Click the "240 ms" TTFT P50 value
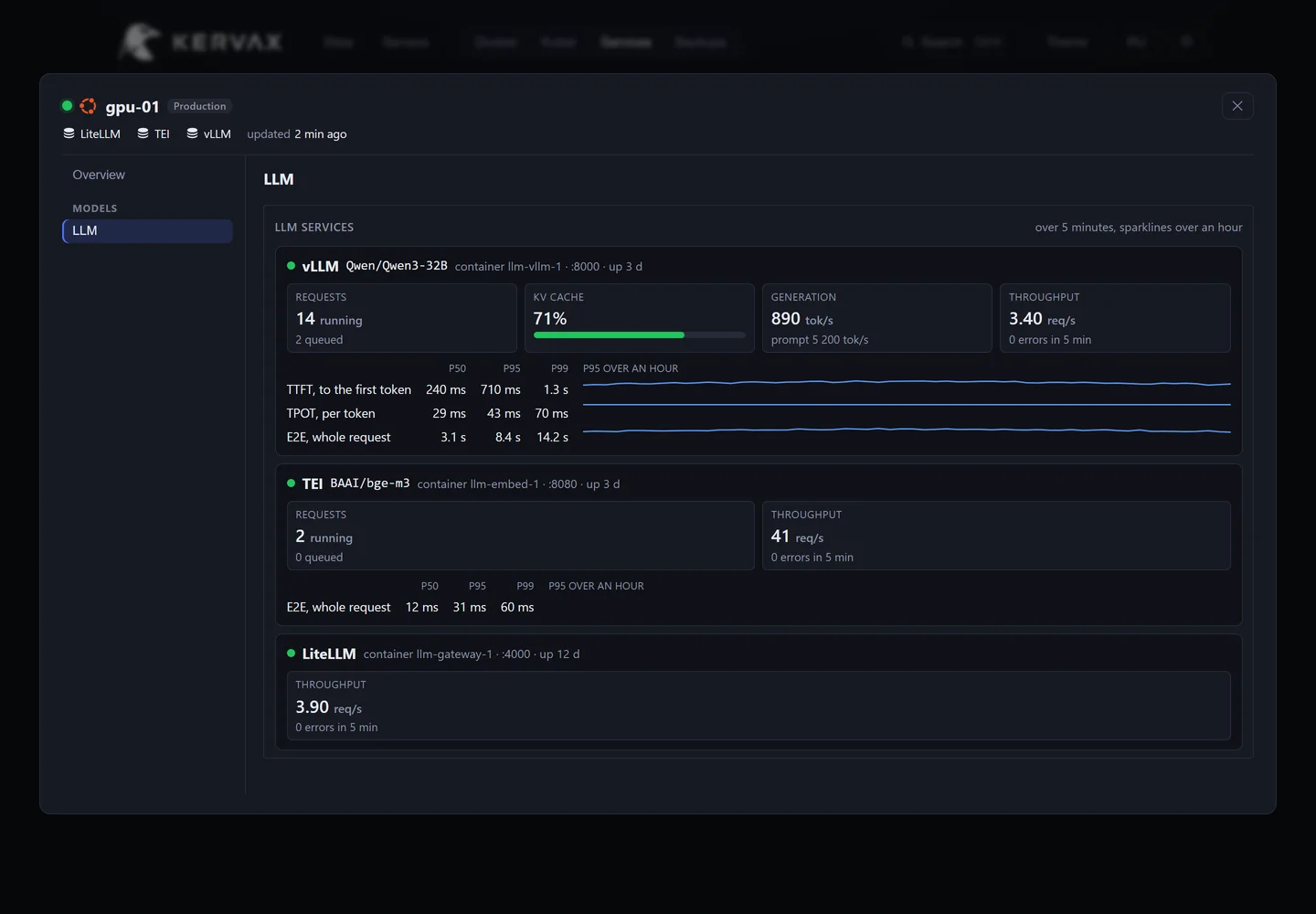The height and width of the screenshot is (914, 1316). coord(446,389)
